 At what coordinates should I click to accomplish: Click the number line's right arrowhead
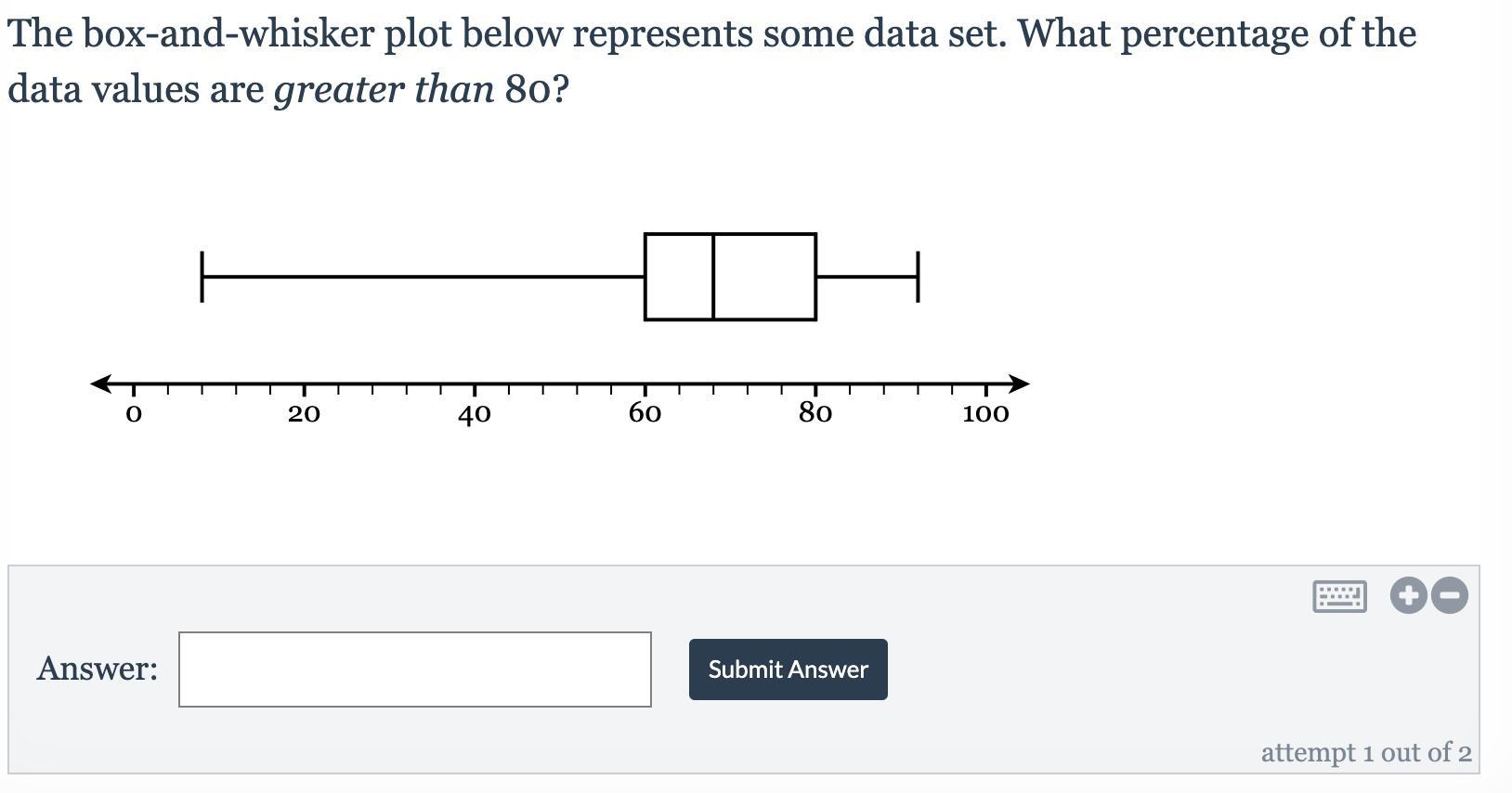tap(1019, 383)
